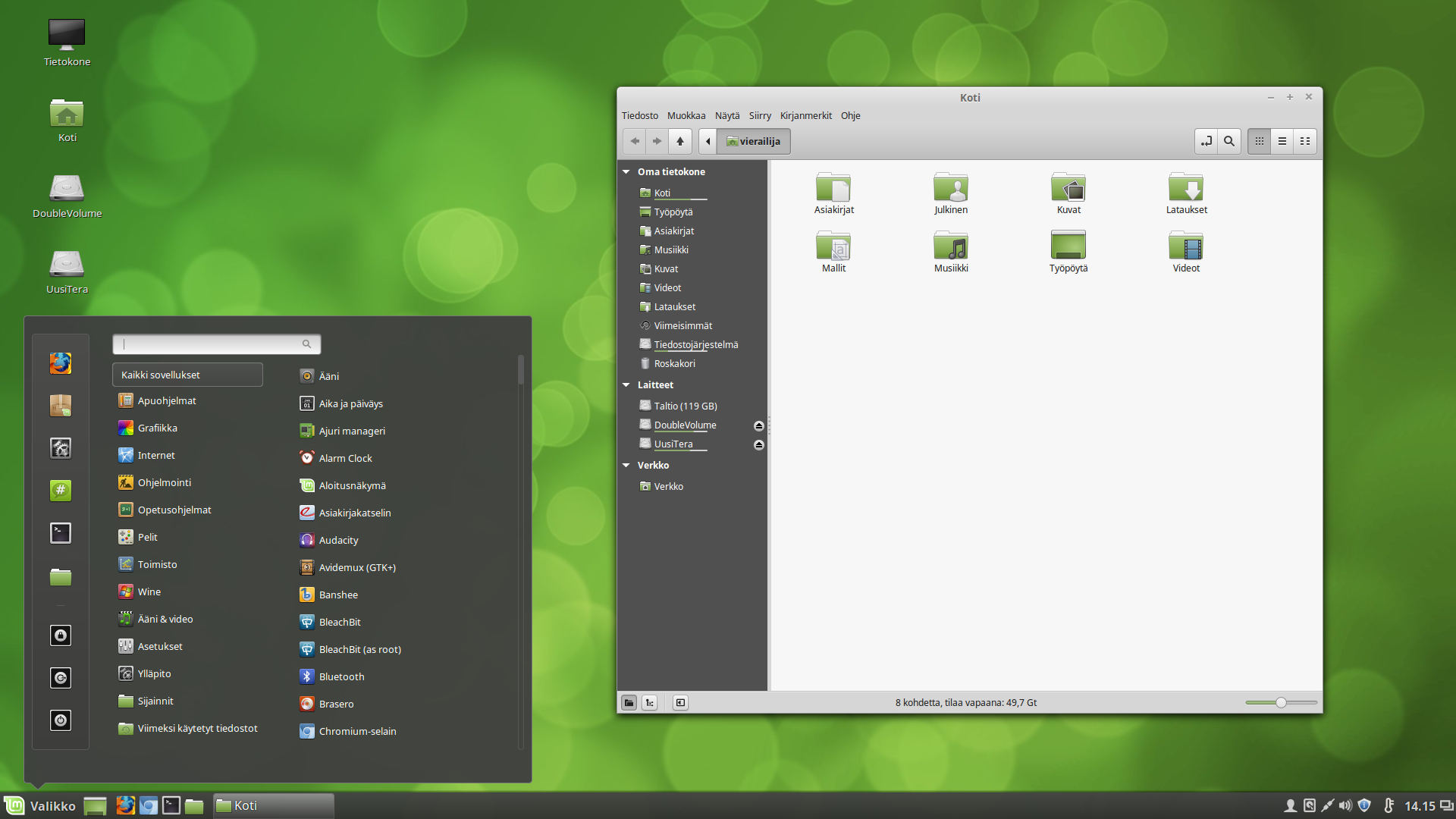The width and height of the screenshot is (1456, 819).
Task: Open Audacity from the applications list
Action: click(338, 540)
